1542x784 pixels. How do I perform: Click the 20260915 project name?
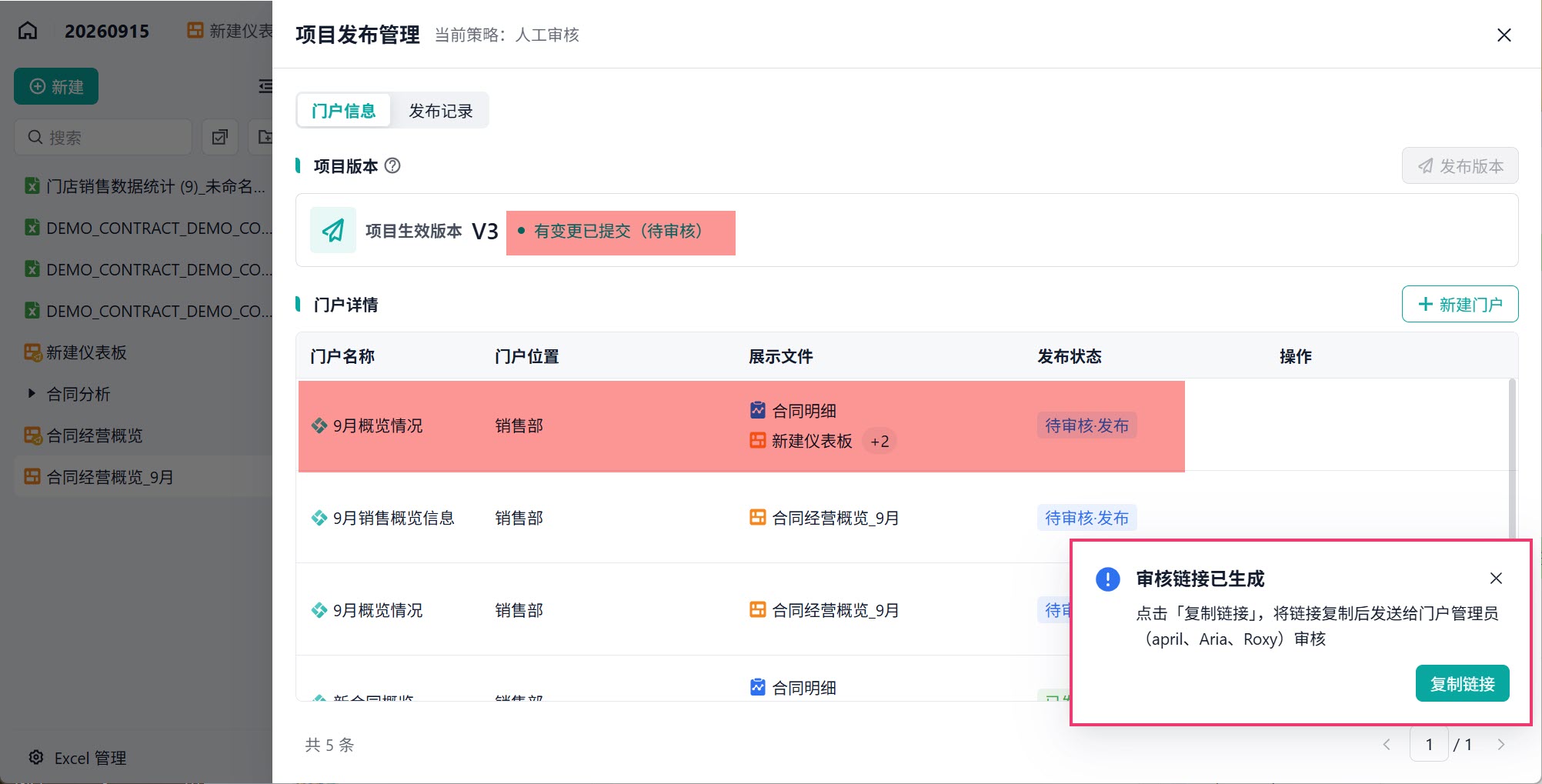coord(107,31)
